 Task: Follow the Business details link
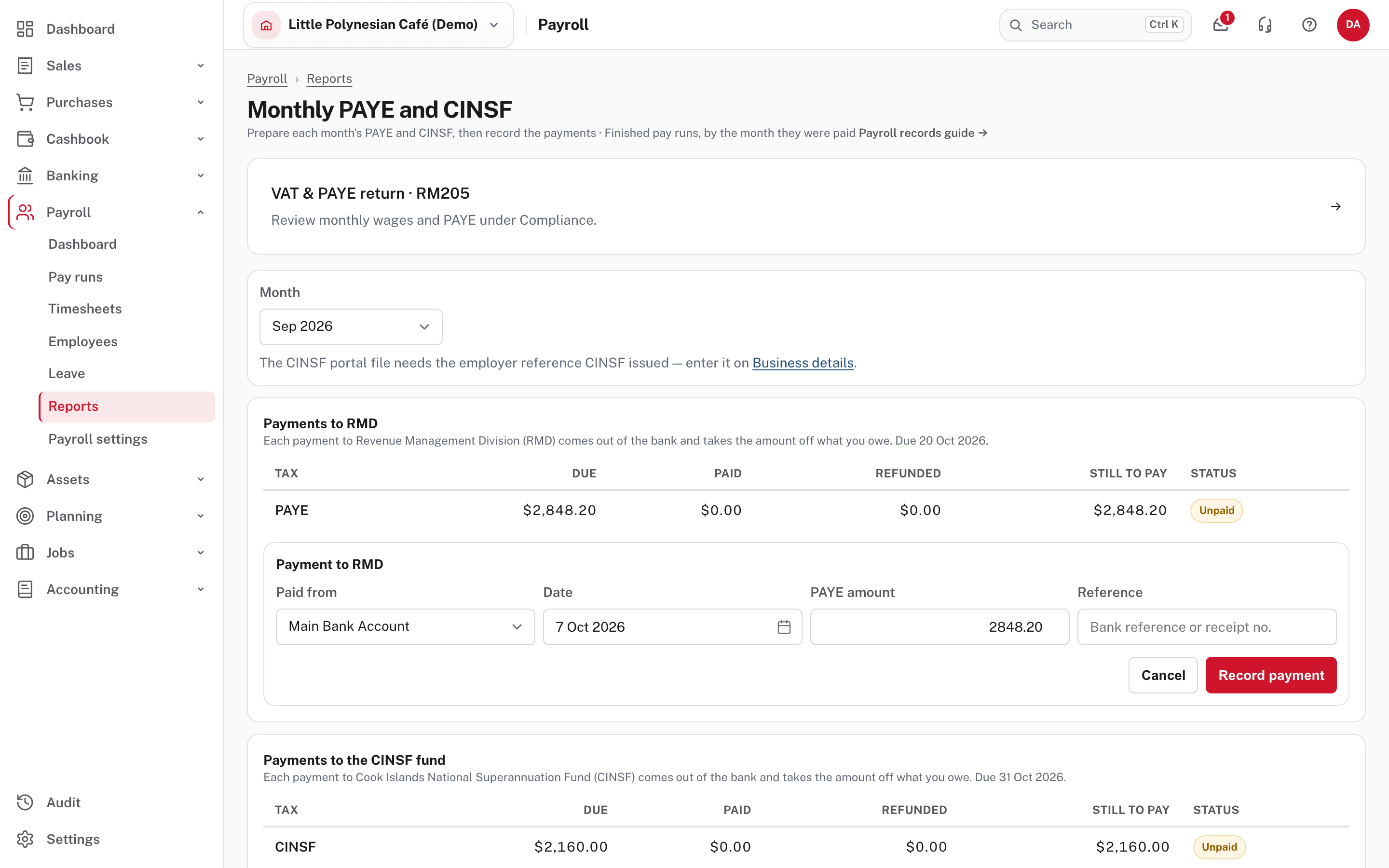pos(803,363)
